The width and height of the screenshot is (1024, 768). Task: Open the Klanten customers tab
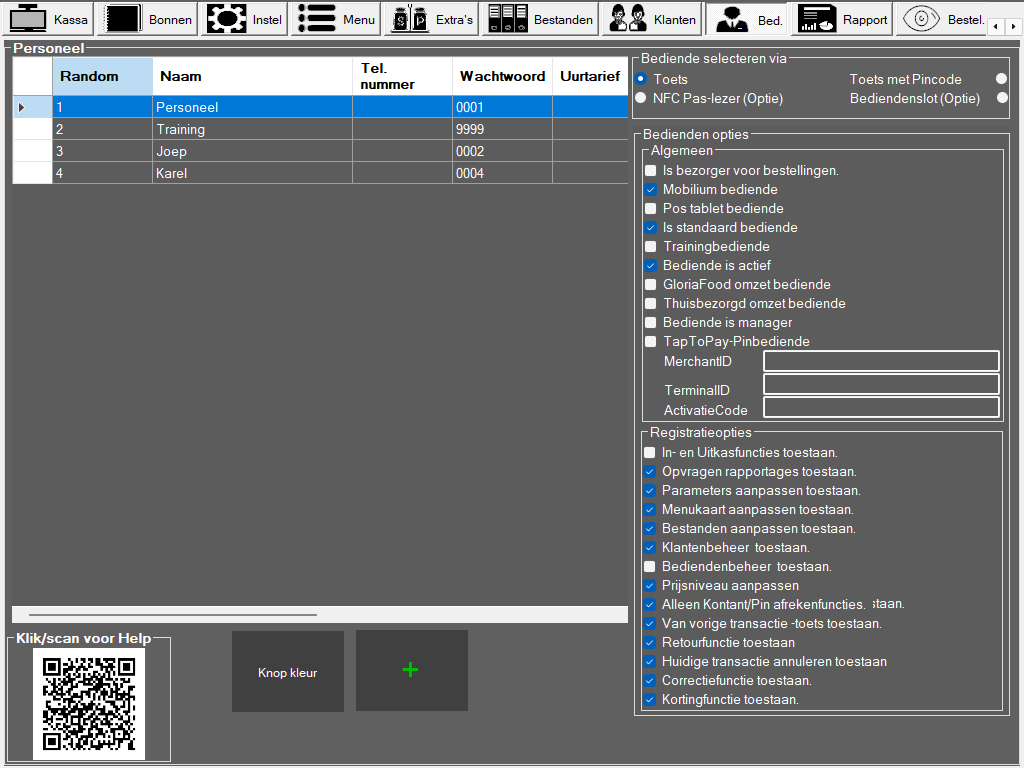pos(653,19)
